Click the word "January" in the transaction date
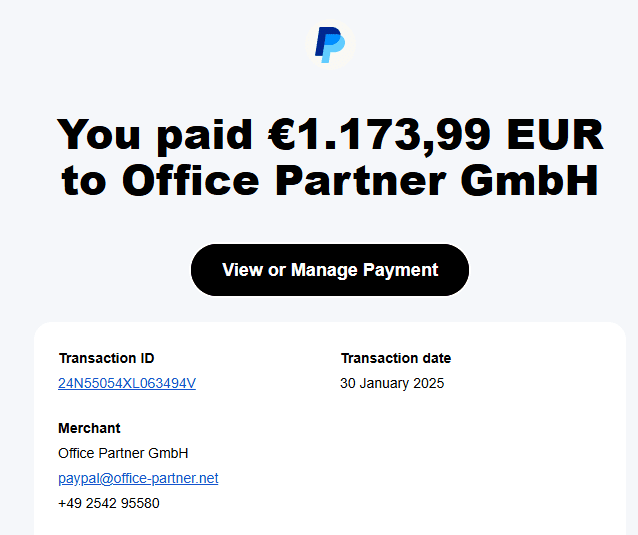Screen dimensions: 638x535 [383, 383]
